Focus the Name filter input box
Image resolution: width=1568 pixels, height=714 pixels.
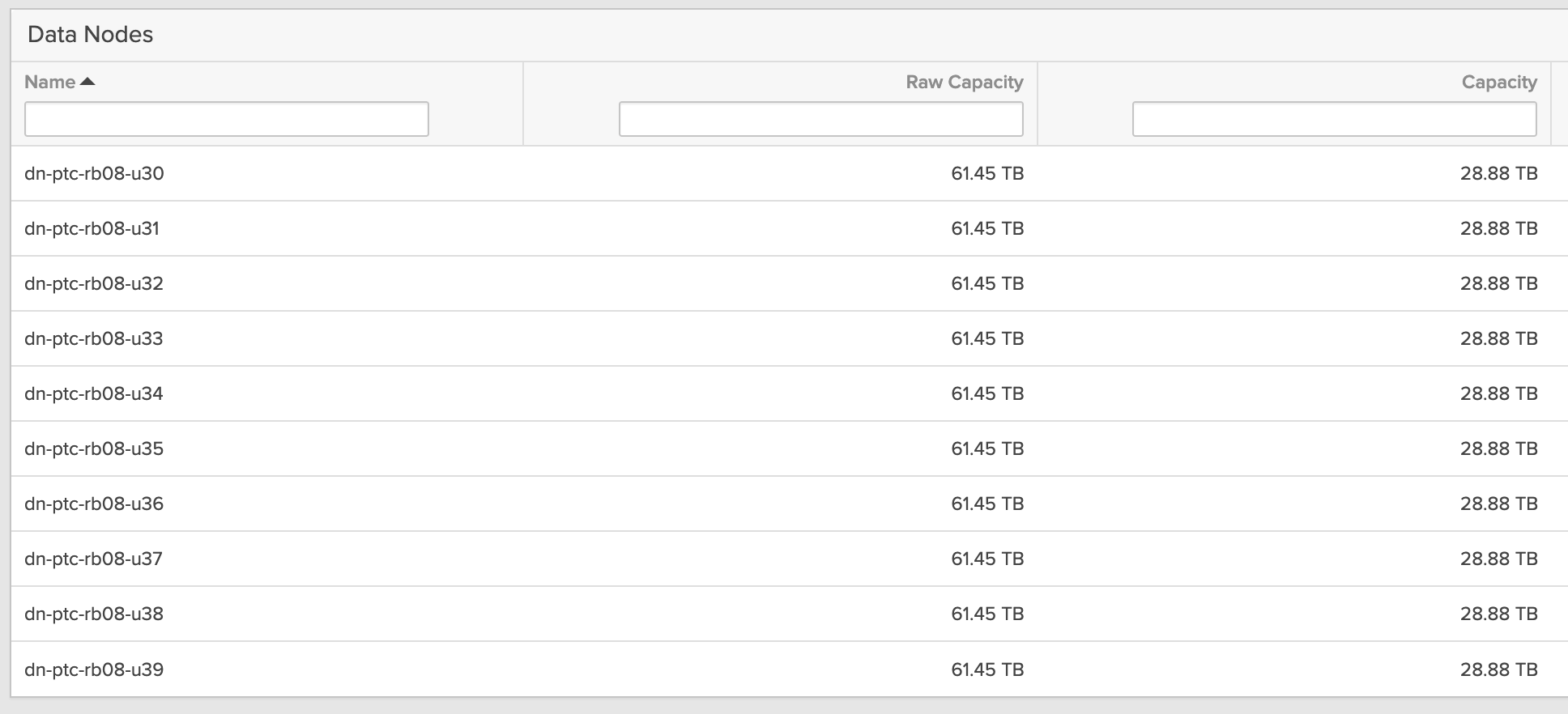point(226,119)
